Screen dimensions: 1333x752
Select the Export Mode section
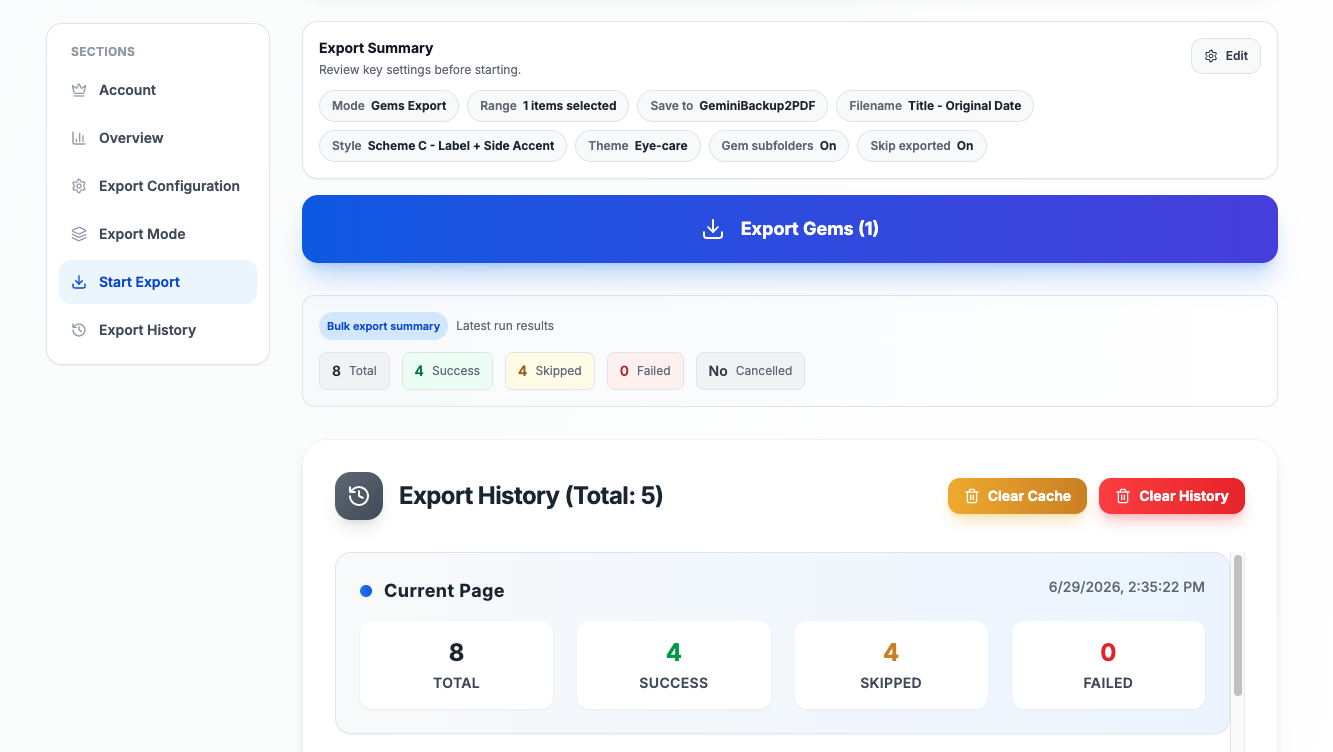pyautogui.click(x=158, y=234)
